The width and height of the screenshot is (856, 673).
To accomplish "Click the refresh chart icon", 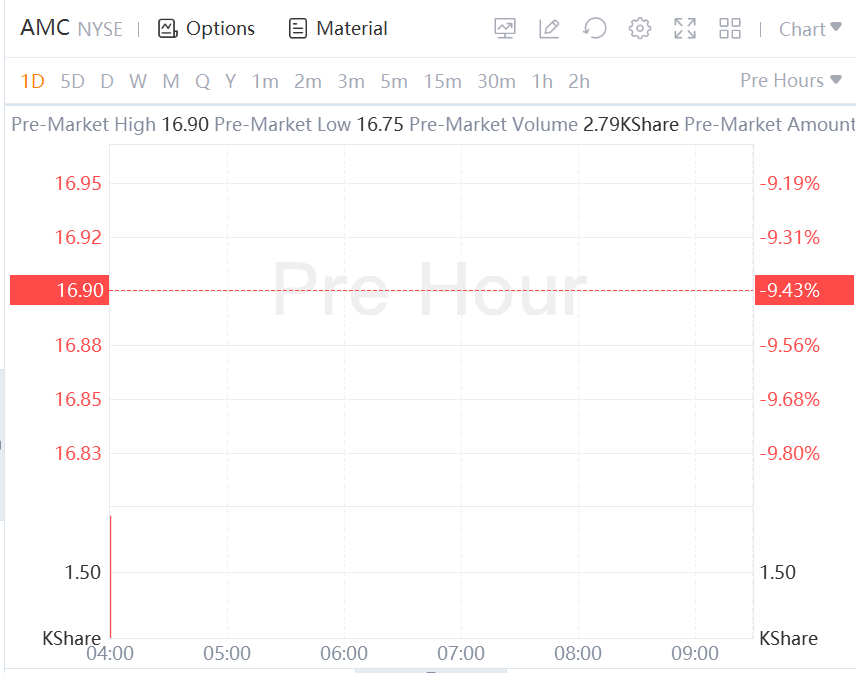I will click(595, 29).
